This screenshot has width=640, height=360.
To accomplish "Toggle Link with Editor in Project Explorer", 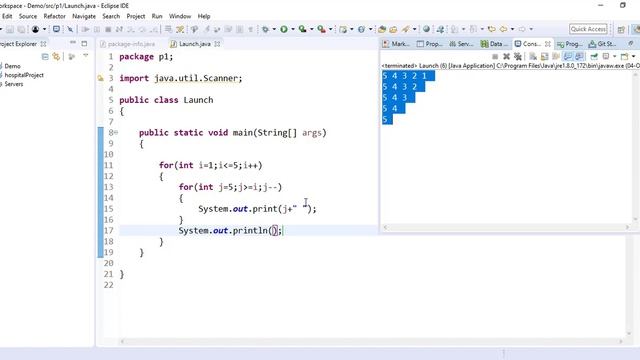I will tap(56, 56).
